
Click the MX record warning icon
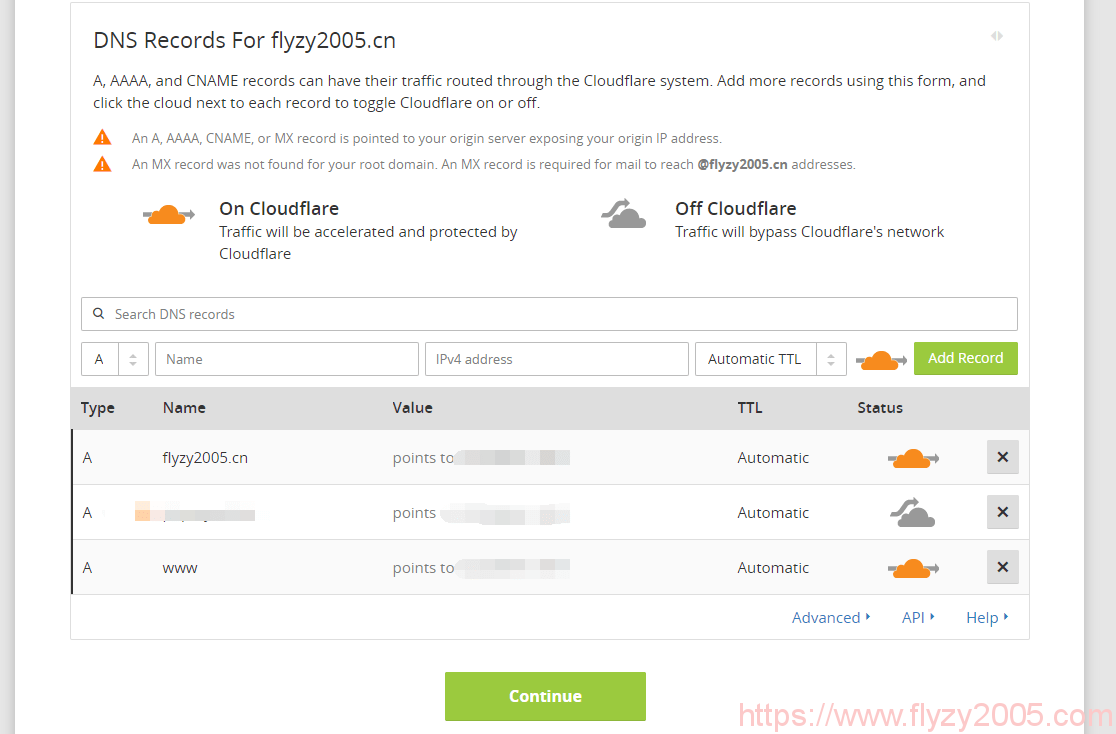click(x=102, y=164)
